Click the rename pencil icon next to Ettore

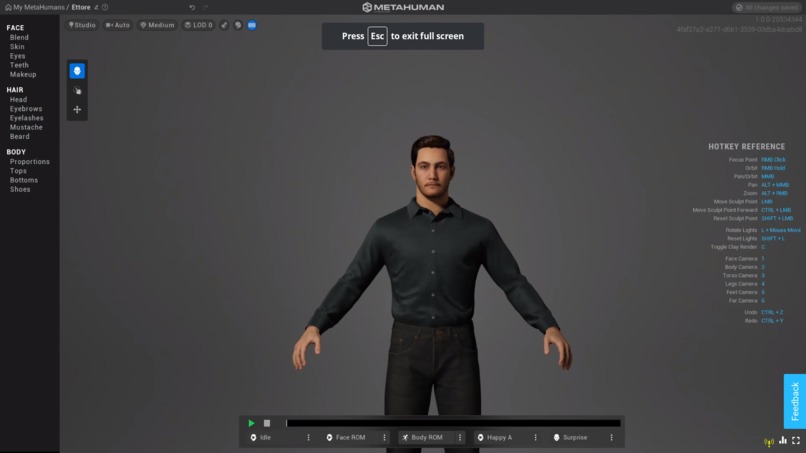[x=96, y=7]
